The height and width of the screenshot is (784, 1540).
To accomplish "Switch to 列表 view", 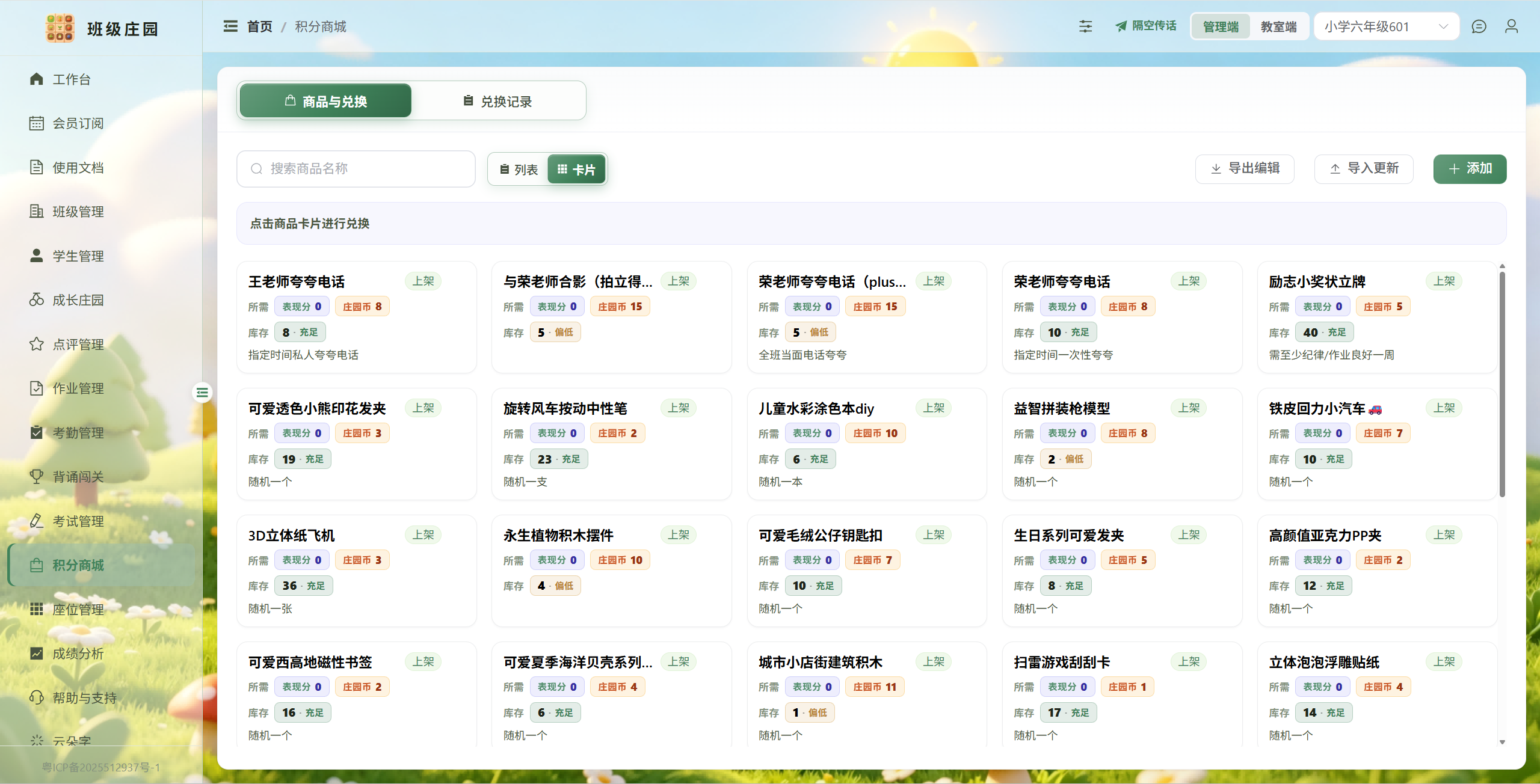I will pos(519,170).
